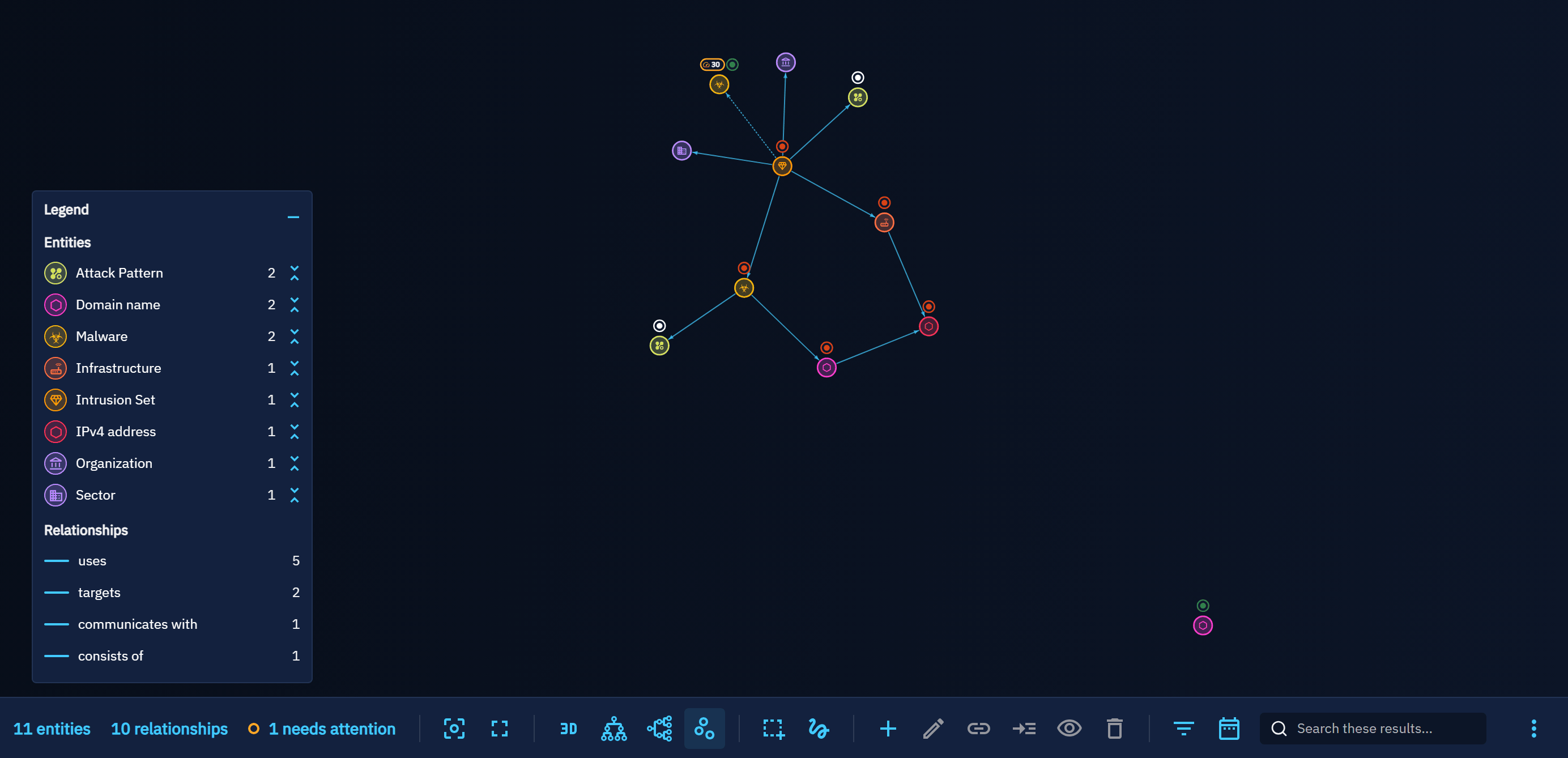
Task: Select the purple Organization node in graph
Action: 785,62
